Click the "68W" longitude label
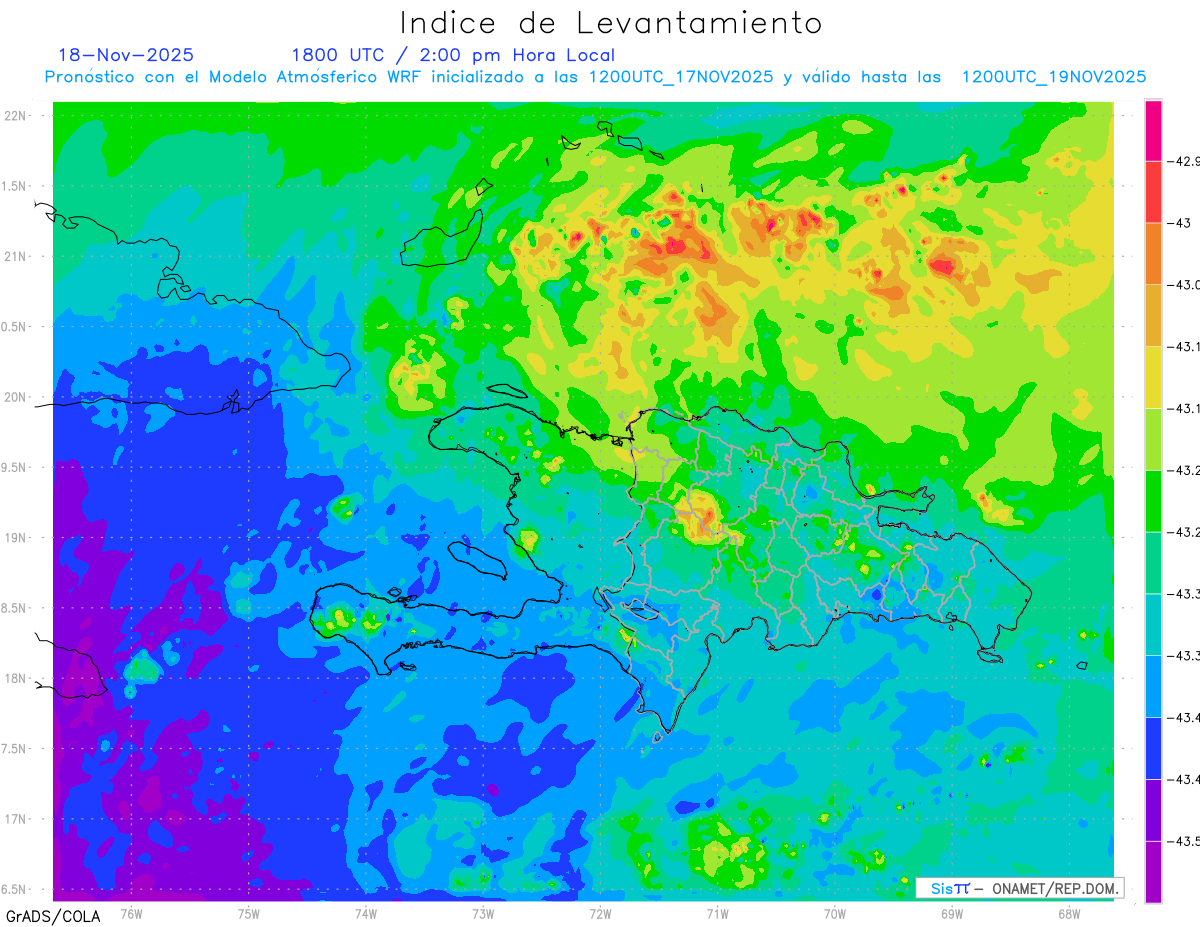Screen dimensions: 1200x927 [1069, 912]
